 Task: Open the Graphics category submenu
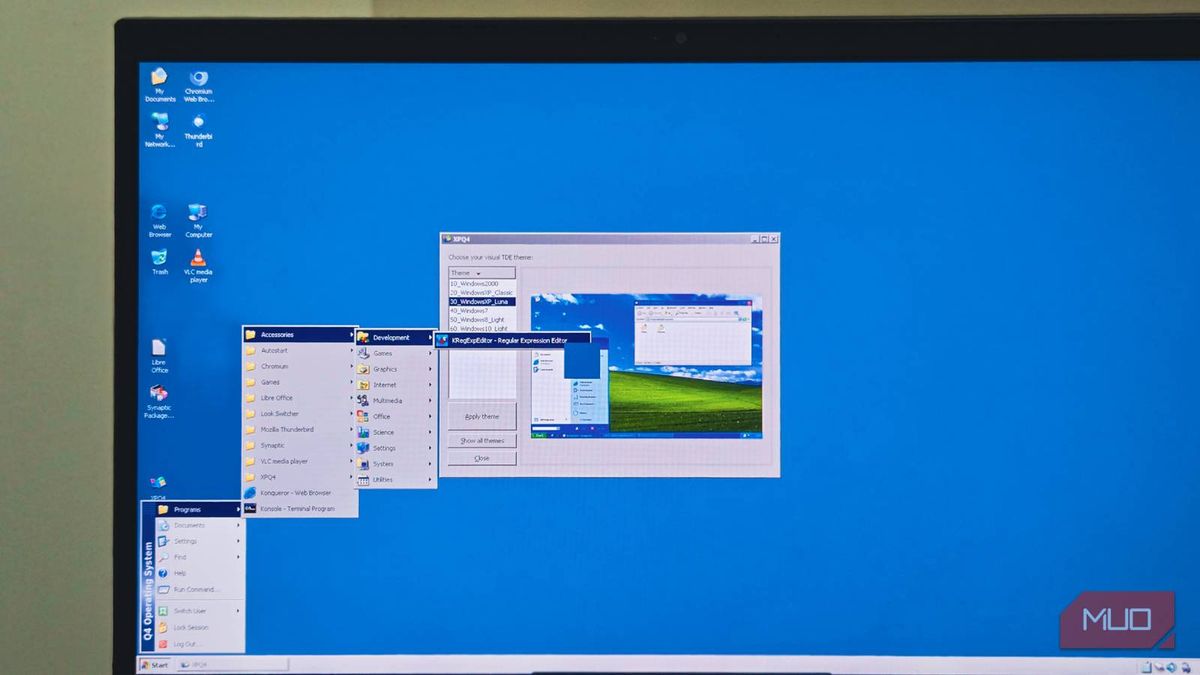tap(396, 369)
